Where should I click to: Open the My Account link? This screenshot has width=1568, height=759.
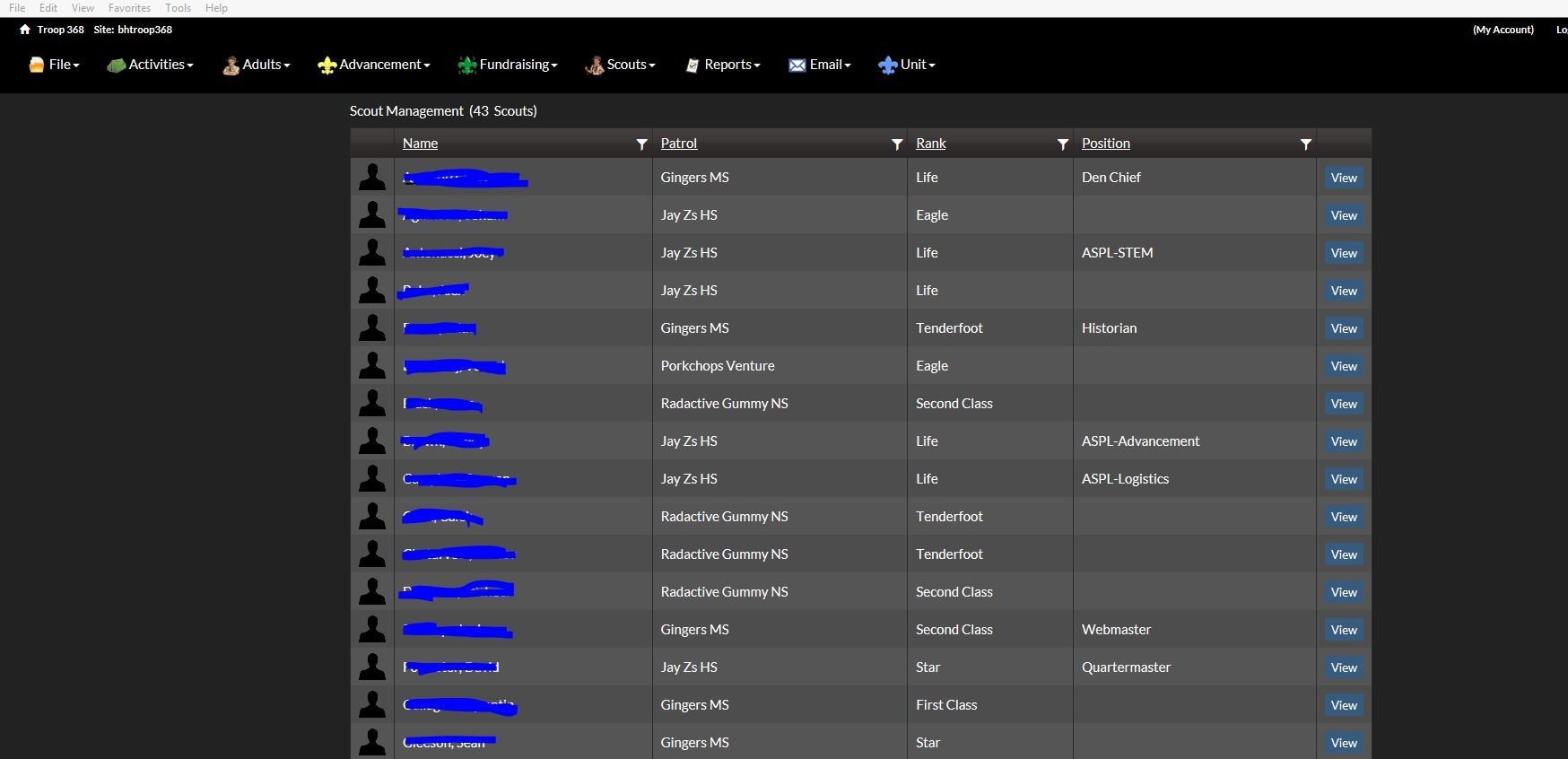[1503, 30]
